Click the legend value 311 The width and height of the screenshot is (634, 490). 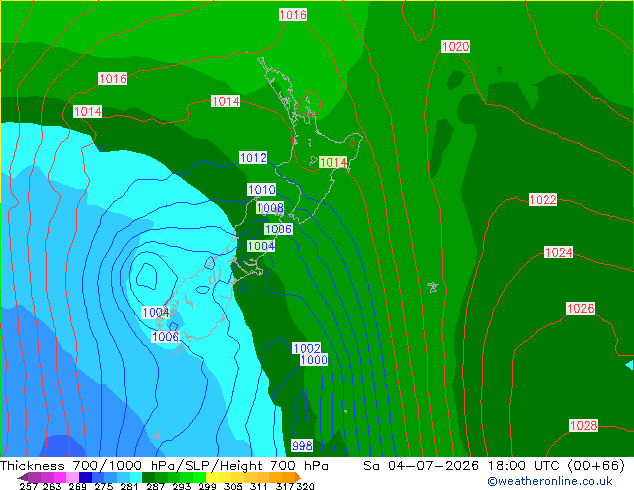coord(258,486)
